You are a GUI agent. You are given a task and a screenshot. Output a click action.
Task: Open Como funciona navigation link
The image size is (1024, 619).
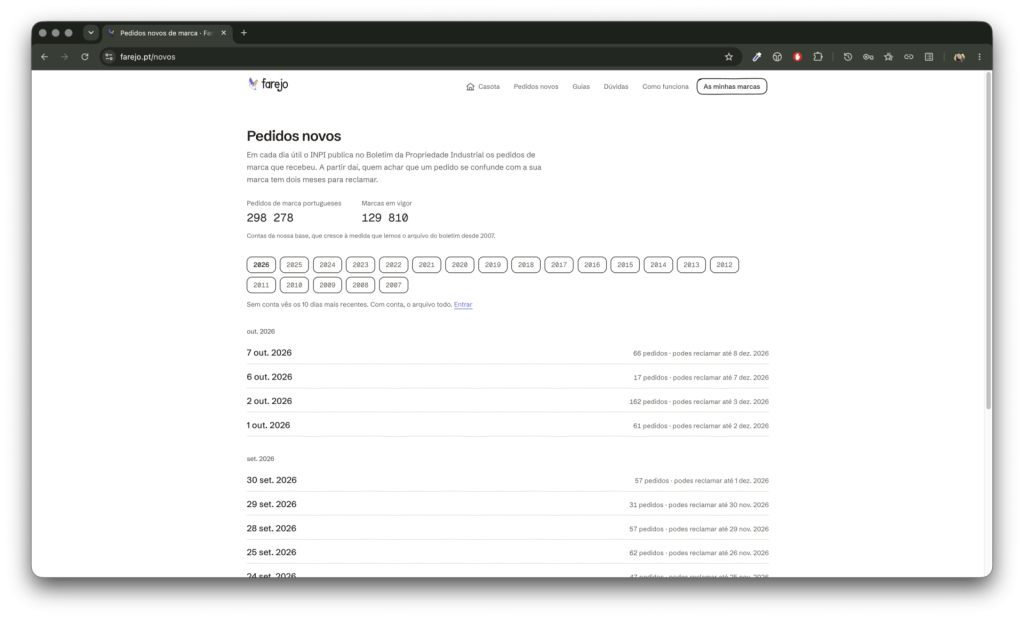665,86
